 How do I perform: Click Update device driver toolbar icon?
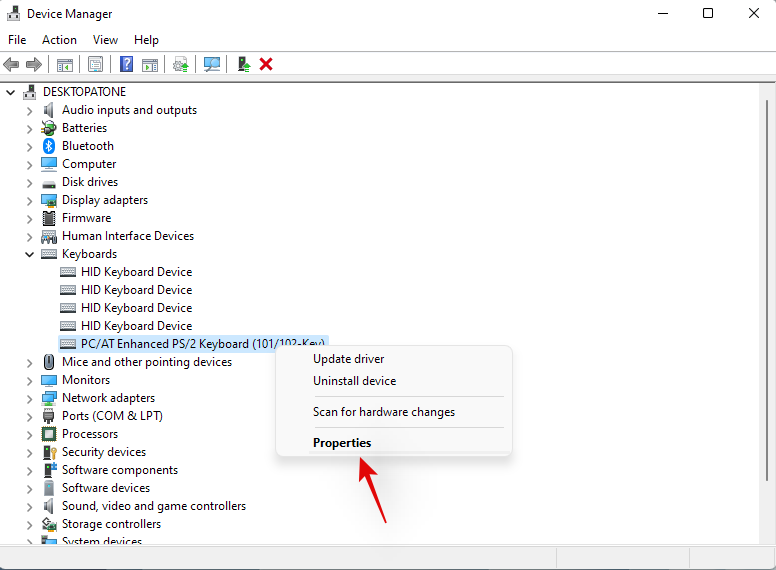[x=181, y=64]
